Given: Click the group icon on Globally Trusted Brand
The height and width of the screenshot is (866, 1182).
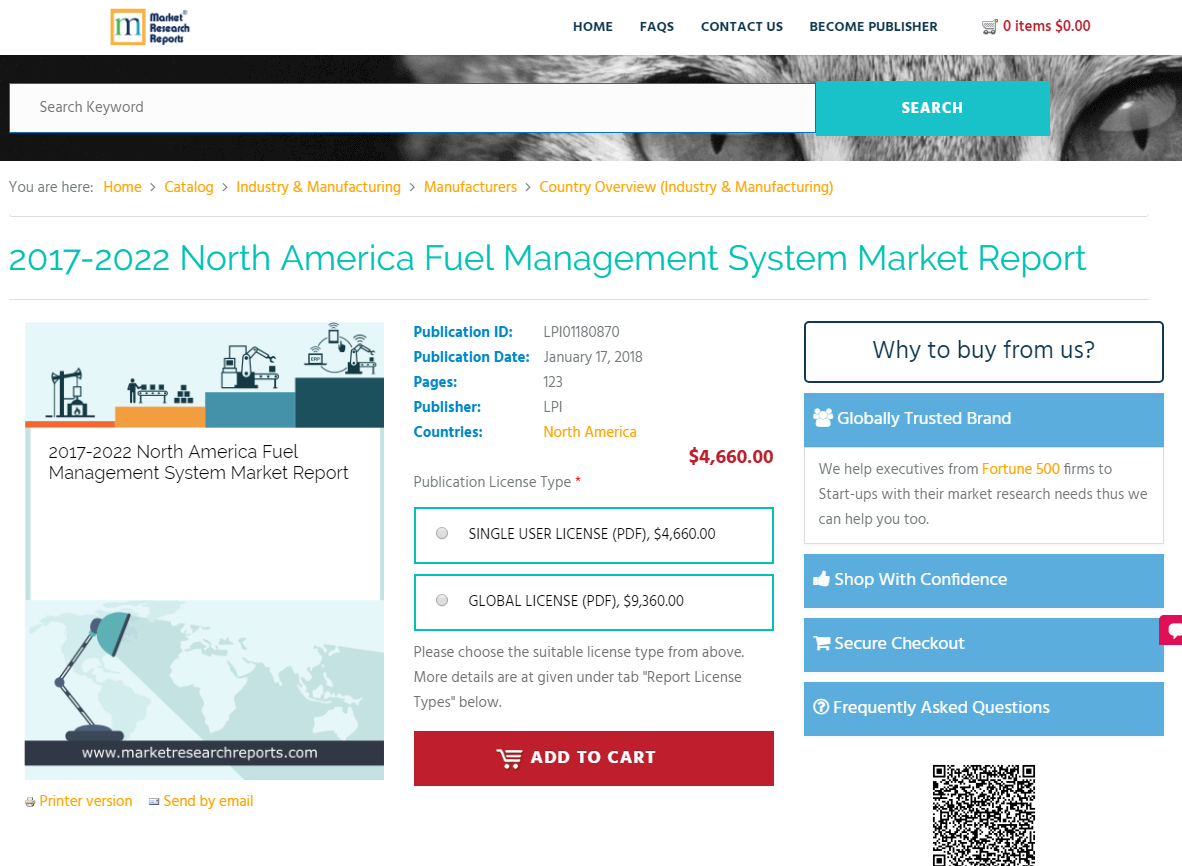Looking at the screenshot, I should tap(822, 418).
